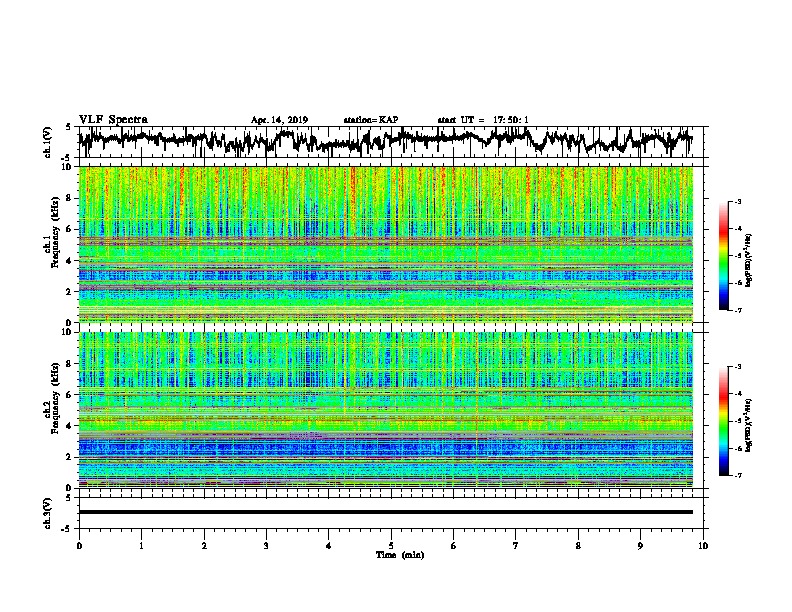The width and height of the screenshot is (792, 612).
Task: Click time axis tick label "8"
Action: click(x=578, y=546)
